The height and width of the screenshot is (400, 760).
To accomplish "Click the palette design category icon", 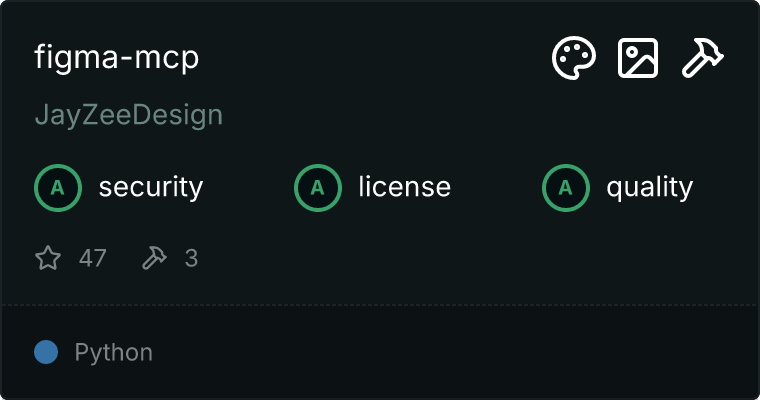I will coord(574,58).
